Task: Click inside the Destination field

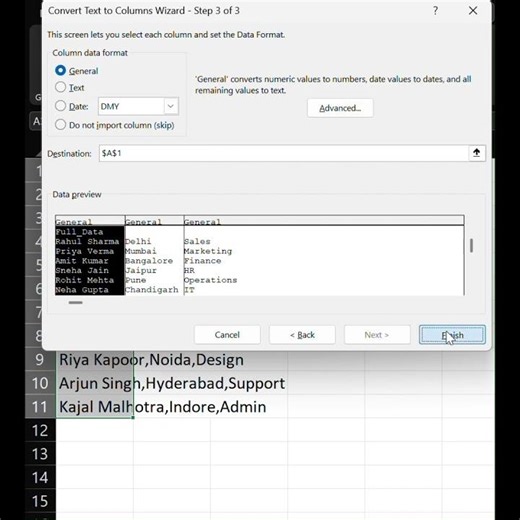Action: click(284, 153)
